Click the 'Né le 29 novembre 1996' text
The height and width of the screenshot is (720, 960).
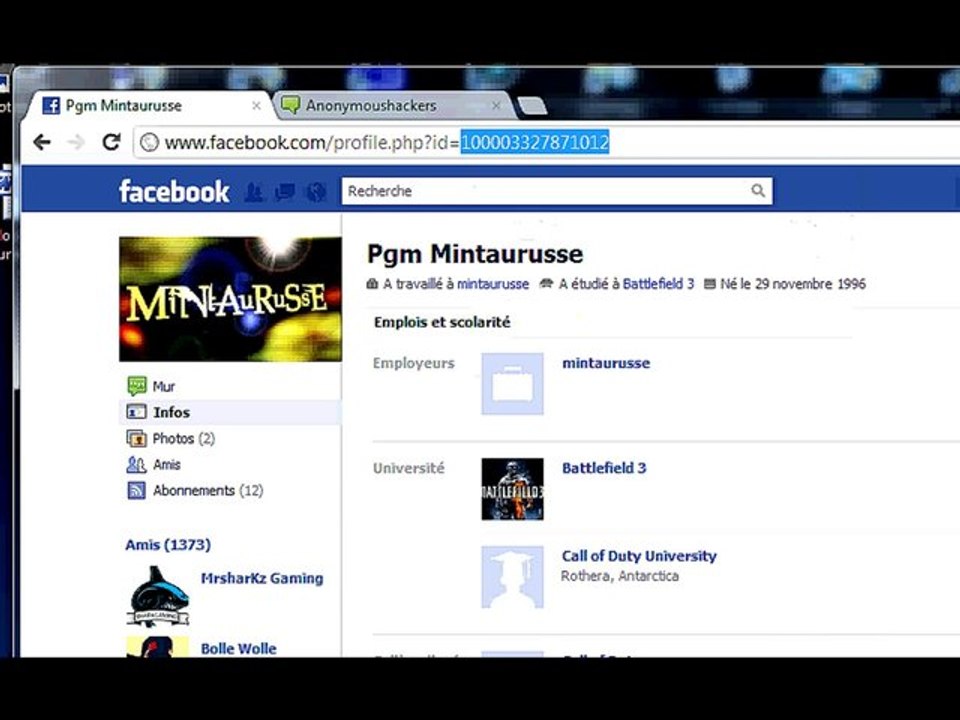793,284
